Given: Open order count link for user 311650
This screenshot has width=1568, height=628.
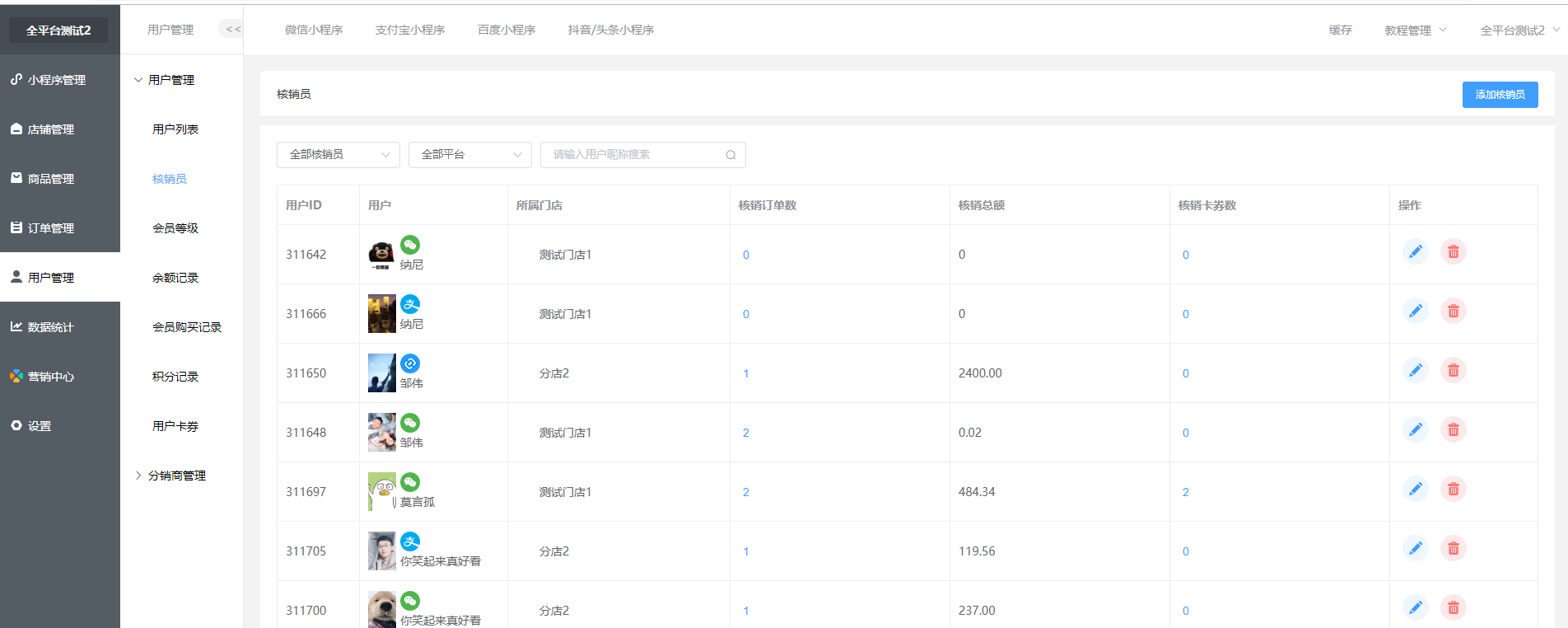Looking at the screenshot, I should click(x=746, y=373).
